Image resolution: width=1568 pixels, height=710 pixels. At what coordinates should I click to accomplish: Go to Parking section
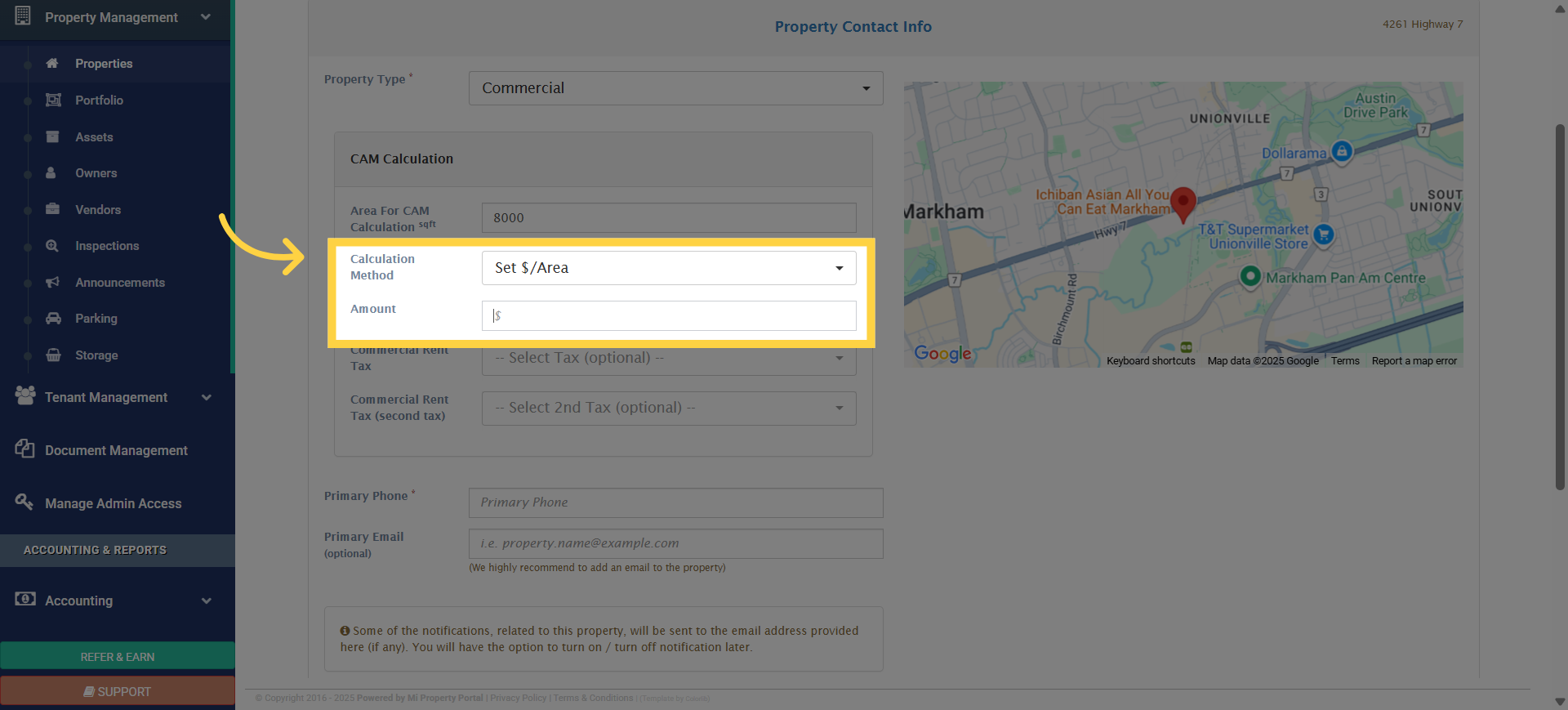pos(96,319)
